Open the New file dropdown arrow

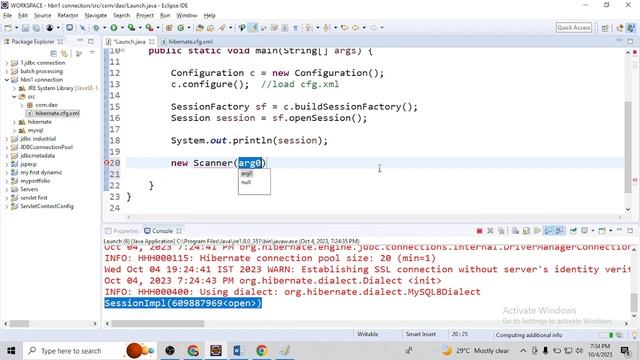click(16, 28)
